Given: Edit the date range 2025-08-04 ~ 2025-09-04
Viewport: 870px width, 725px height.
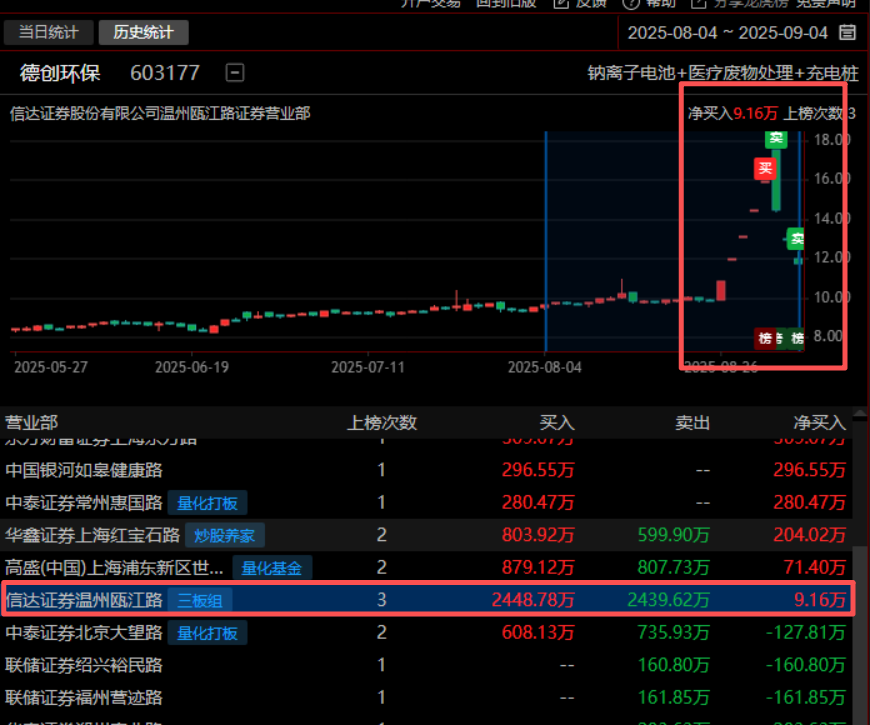Looking at the screenshot, I should pyautogui.click(x=727, y=33).
